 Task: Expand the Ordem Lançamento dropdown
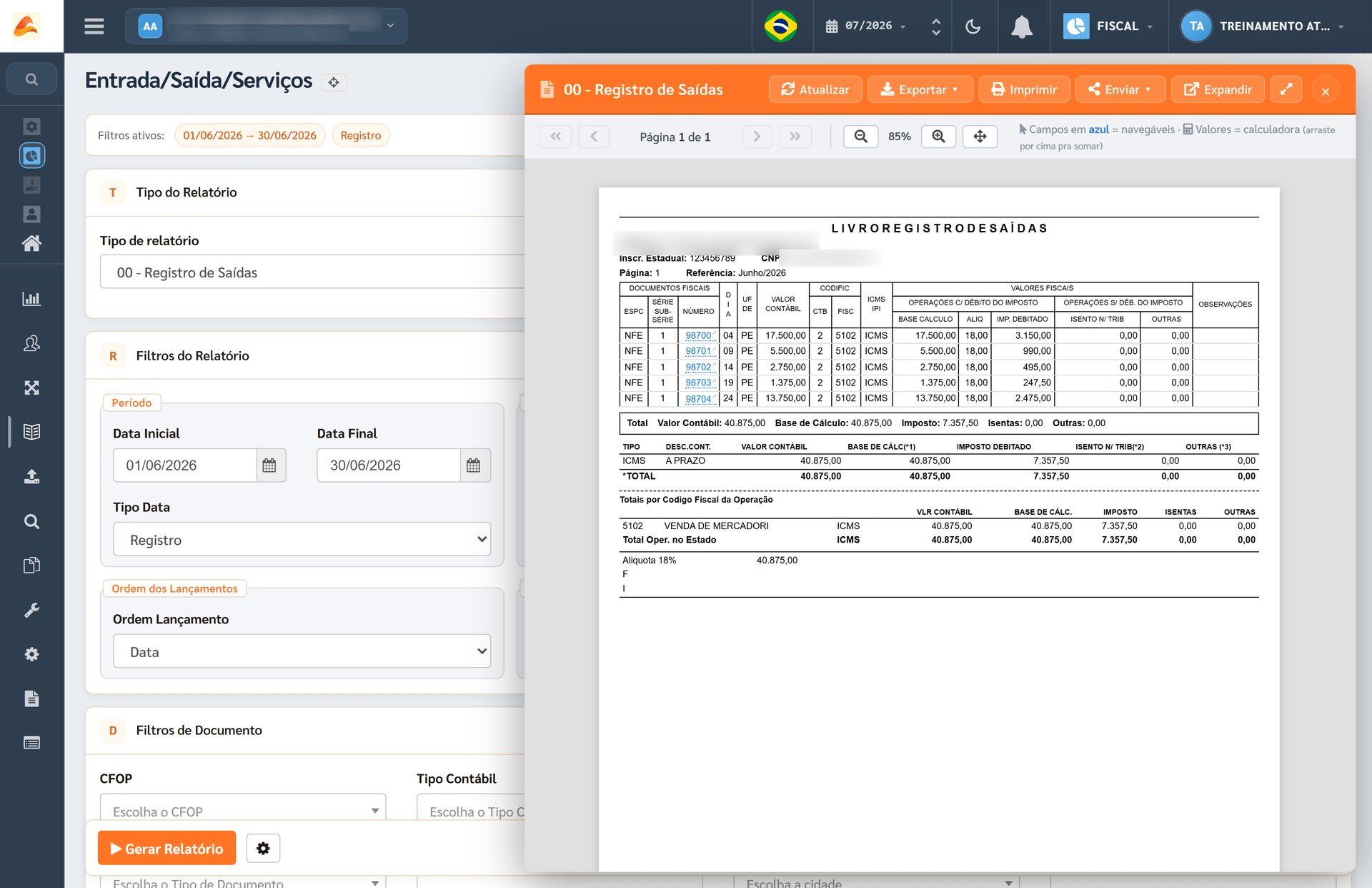coord(302,651)
